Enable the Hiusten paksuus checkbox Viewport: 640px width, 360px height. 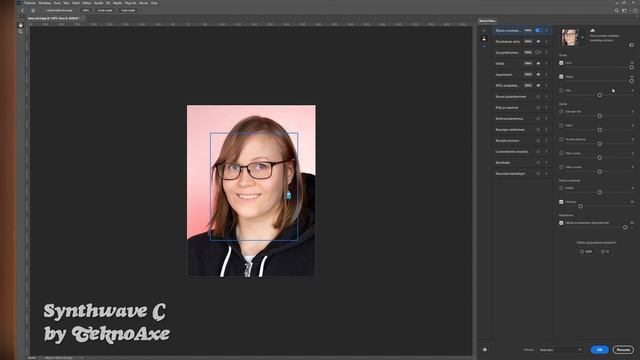pyautogui.click(x=561, y=139)
